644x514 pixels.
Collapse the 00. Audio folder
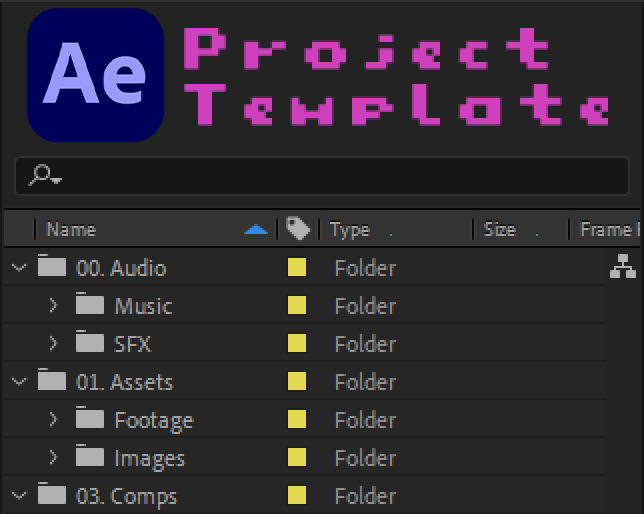18,267
